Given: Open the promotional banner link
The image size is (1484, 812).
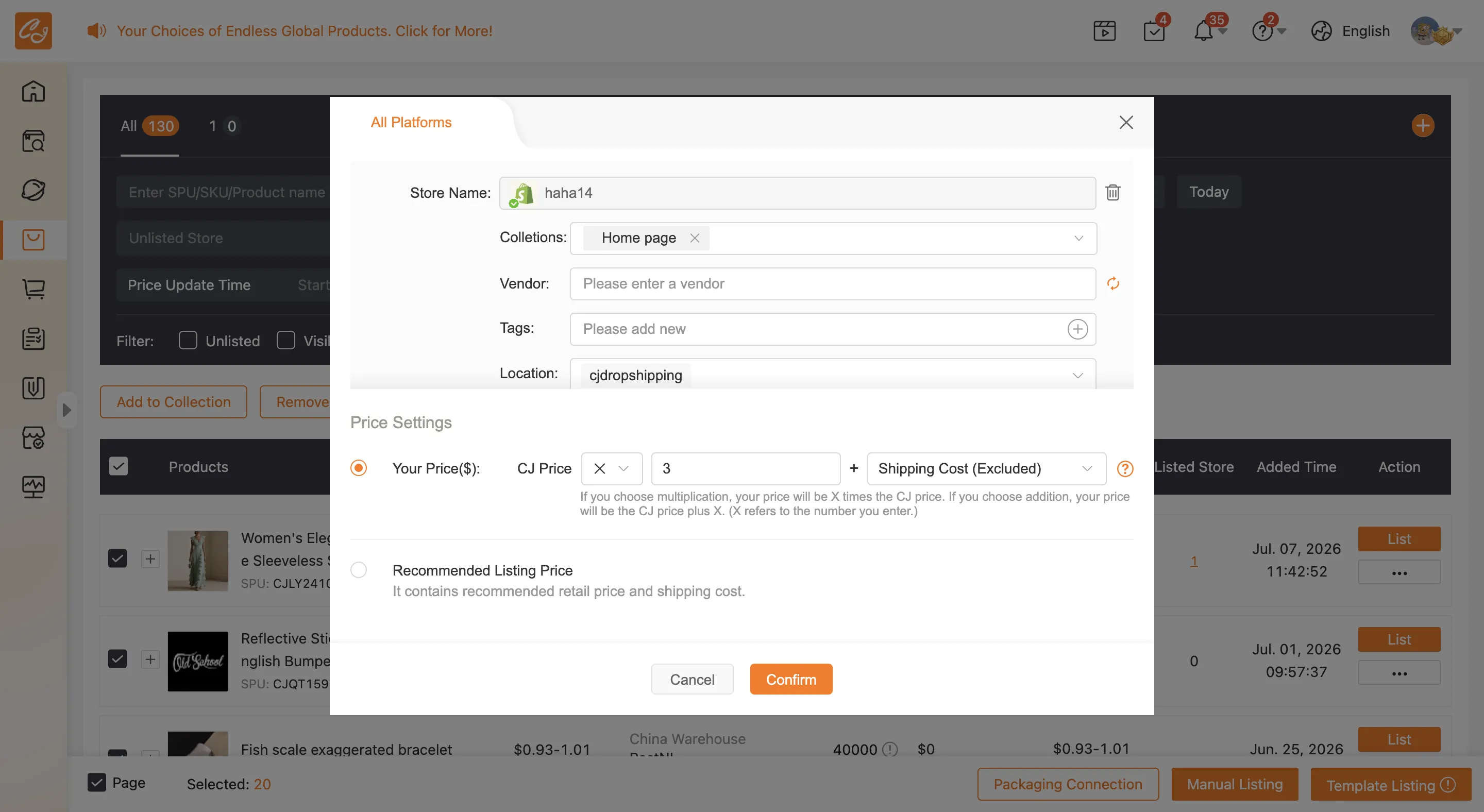Looking at the screenshot, I should tap(304, 30).
